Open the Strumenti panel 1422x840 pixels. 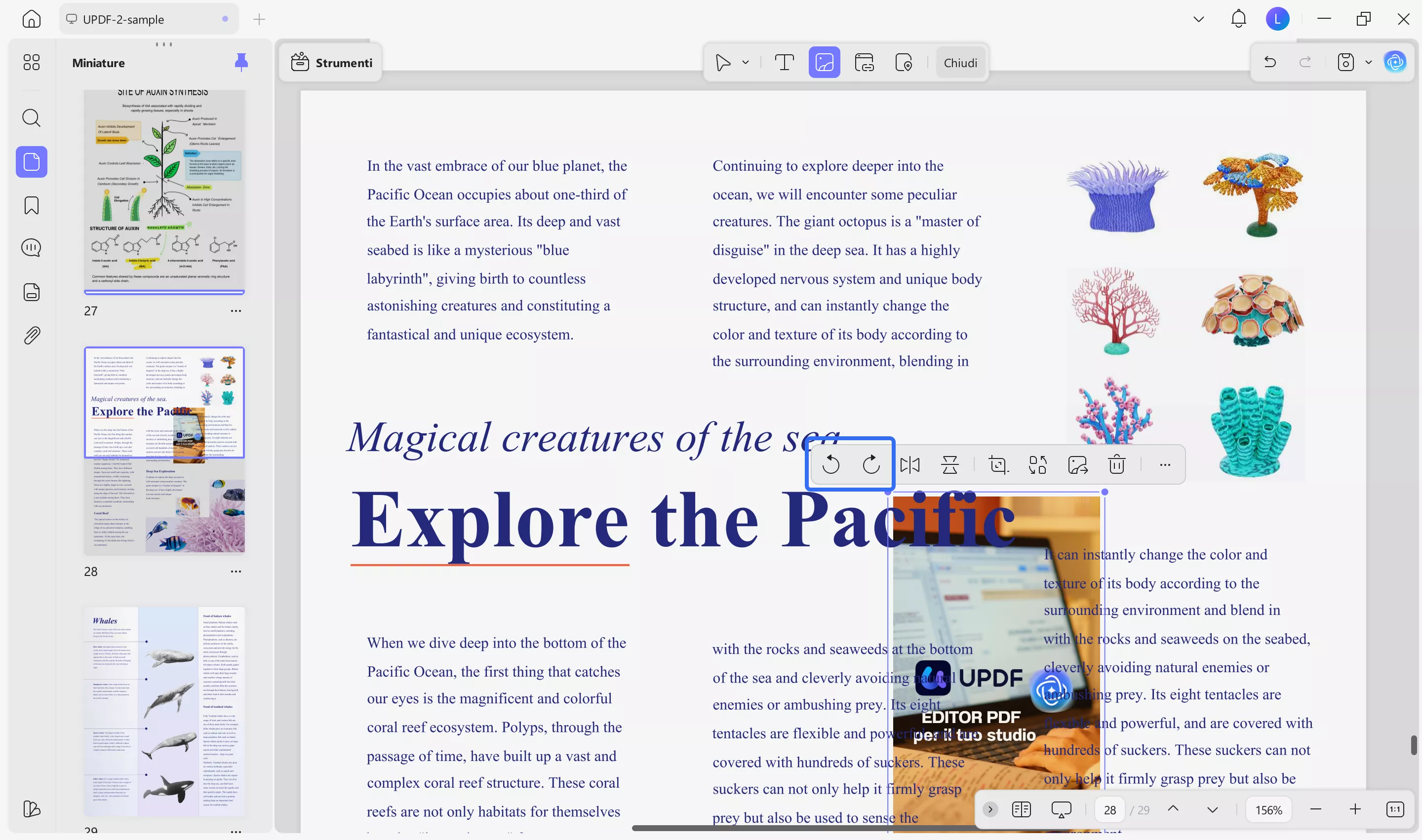point(331,62)
